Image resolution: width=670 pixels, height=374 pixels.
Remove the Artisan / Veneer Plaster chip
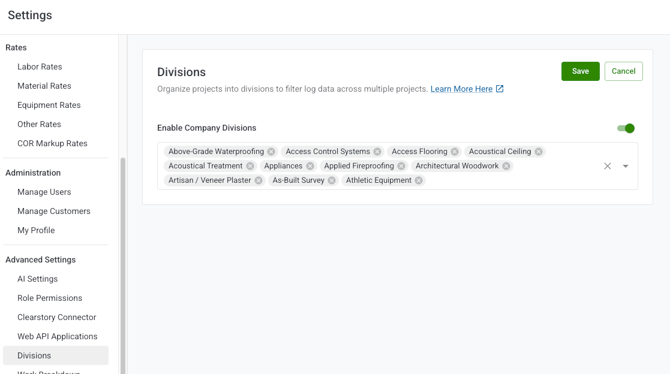[259, 180]
